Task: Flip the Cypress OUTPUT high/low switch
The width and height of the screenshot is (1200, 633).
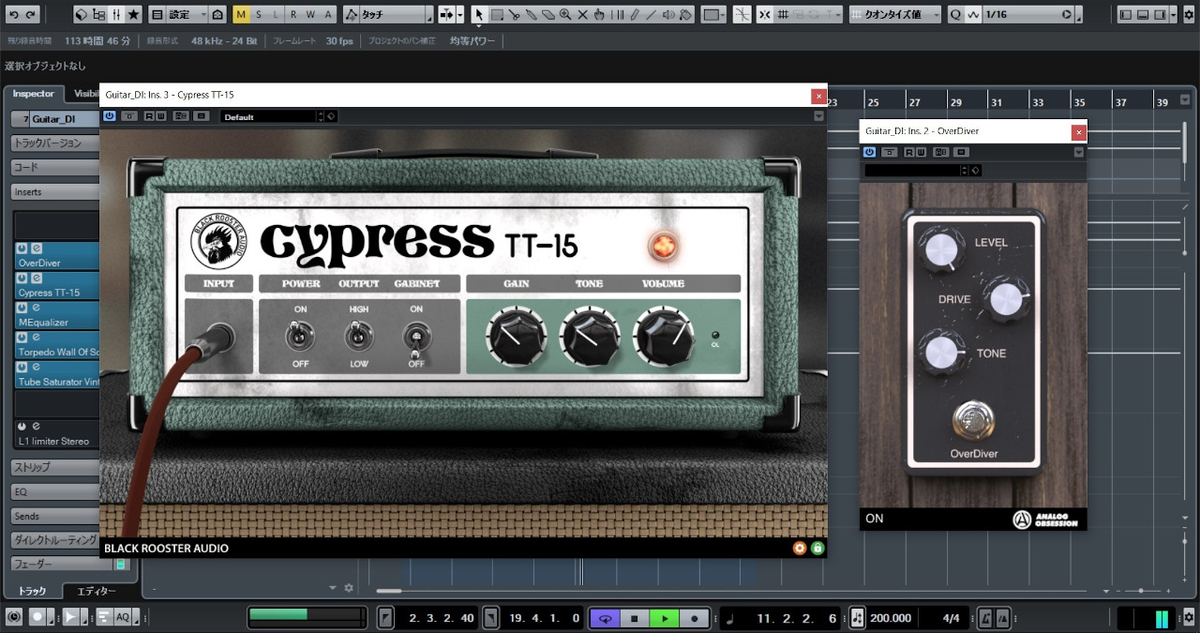Action: [x=359, y=337]
